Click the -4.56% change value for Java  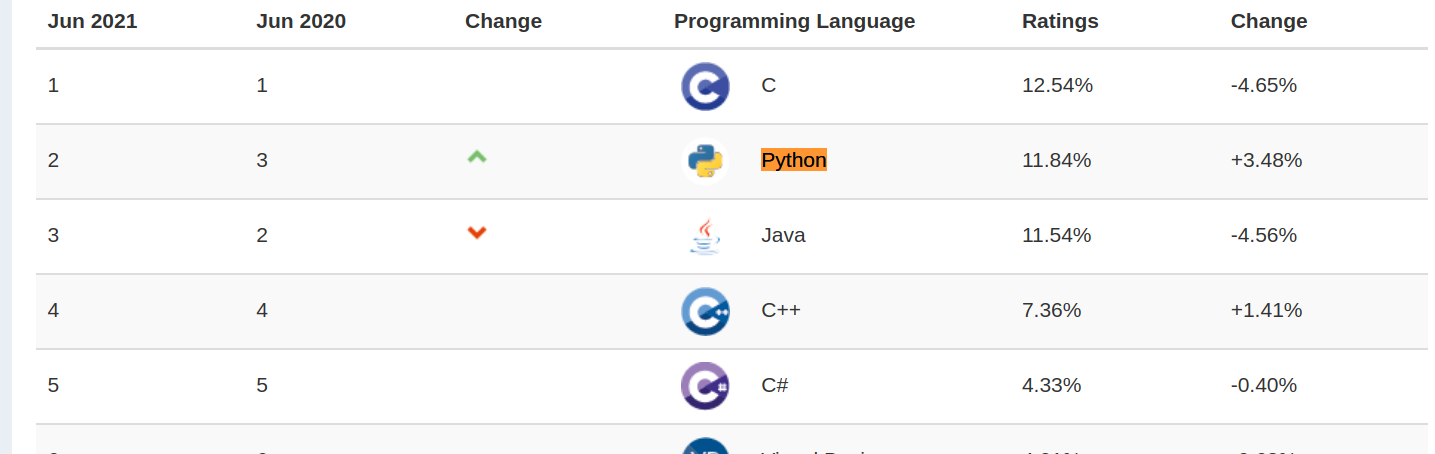1264,235
